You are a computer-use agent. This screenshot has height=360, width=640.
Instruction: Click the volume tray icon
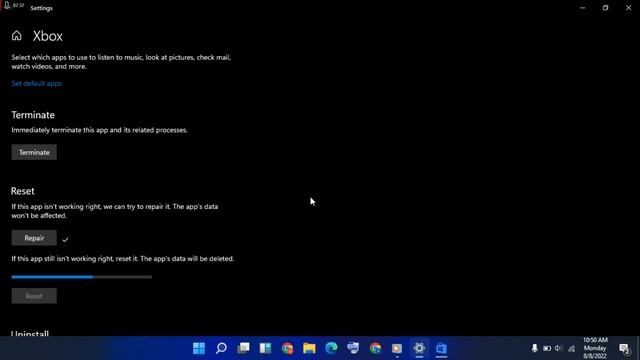click(x=558, y=348)
